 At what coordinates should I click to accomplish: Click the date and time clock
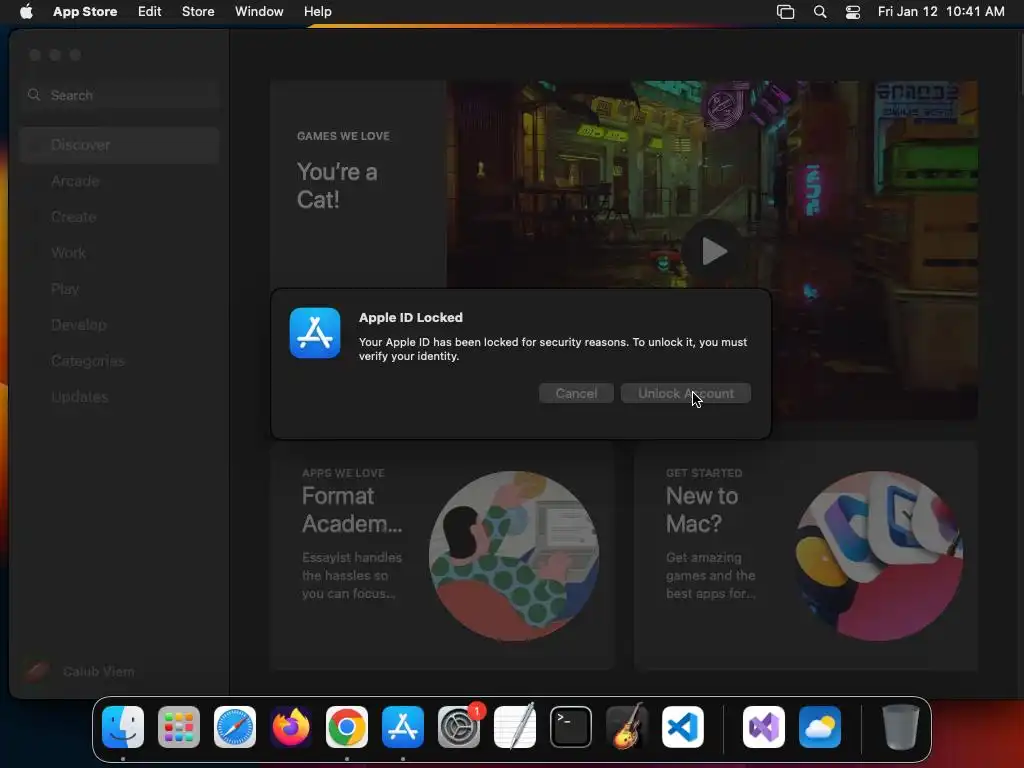click(x=941, y=11)
